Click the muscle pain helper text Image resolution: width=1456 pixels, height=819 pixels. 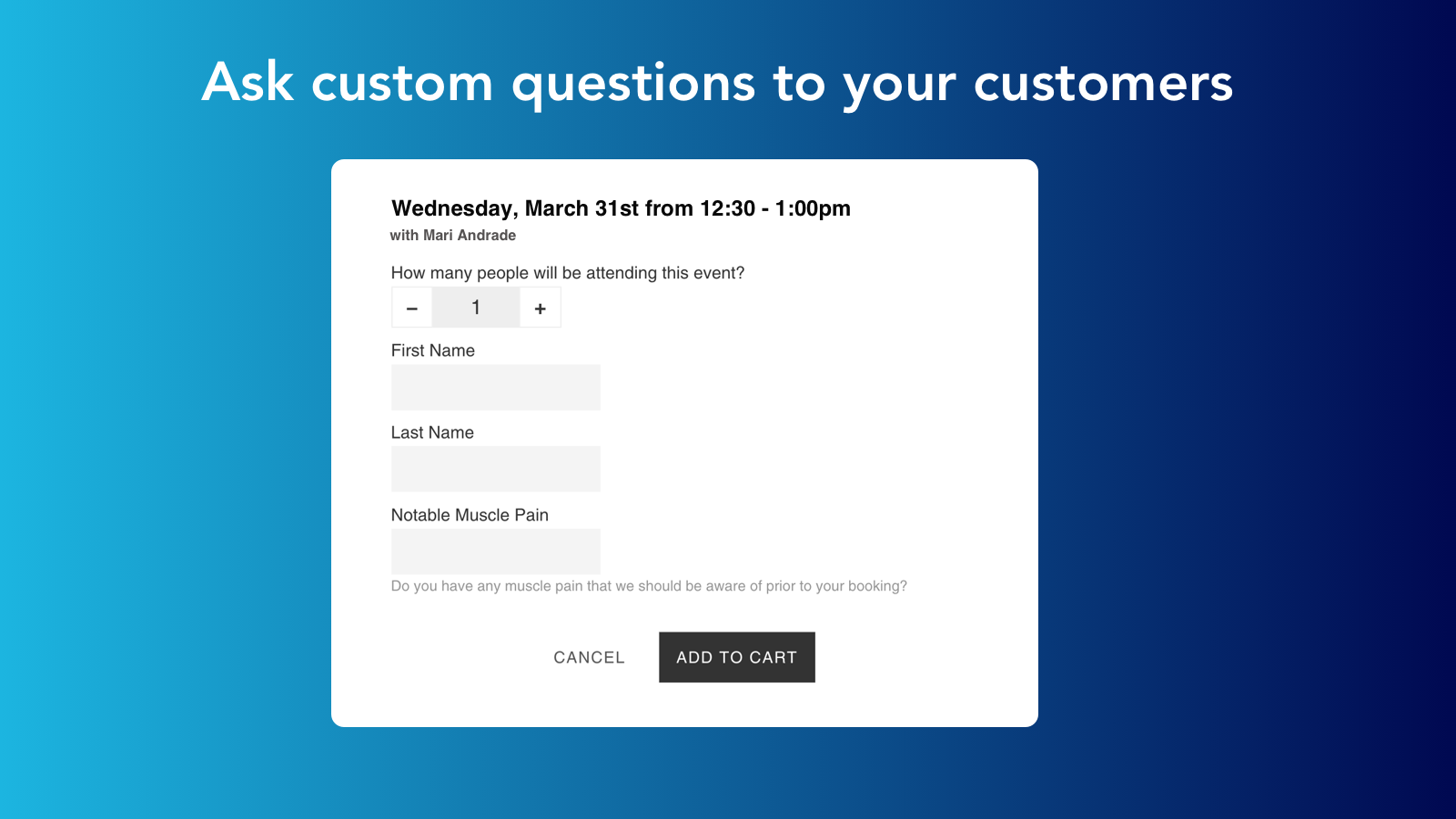pyautogui.click(x=649, y=586)
